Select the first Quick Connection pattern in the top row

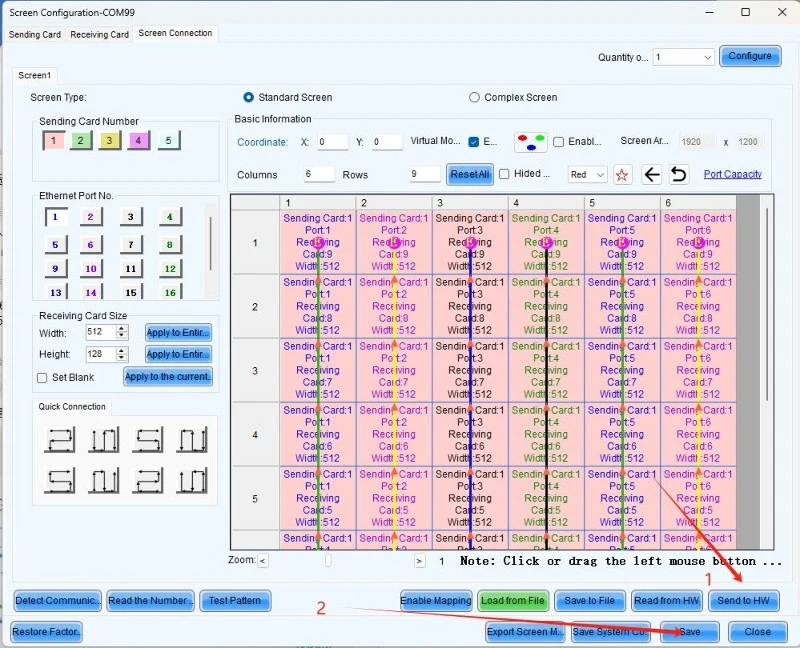[x=60, y=440]
